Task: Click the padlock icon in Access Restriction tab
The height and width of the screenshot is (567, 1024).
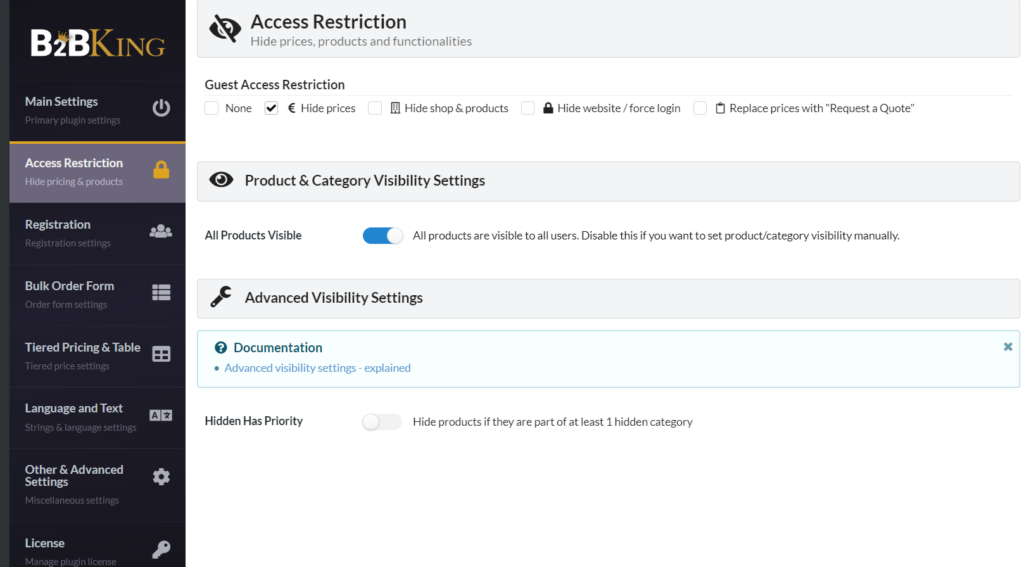Action: pos(161,170)
